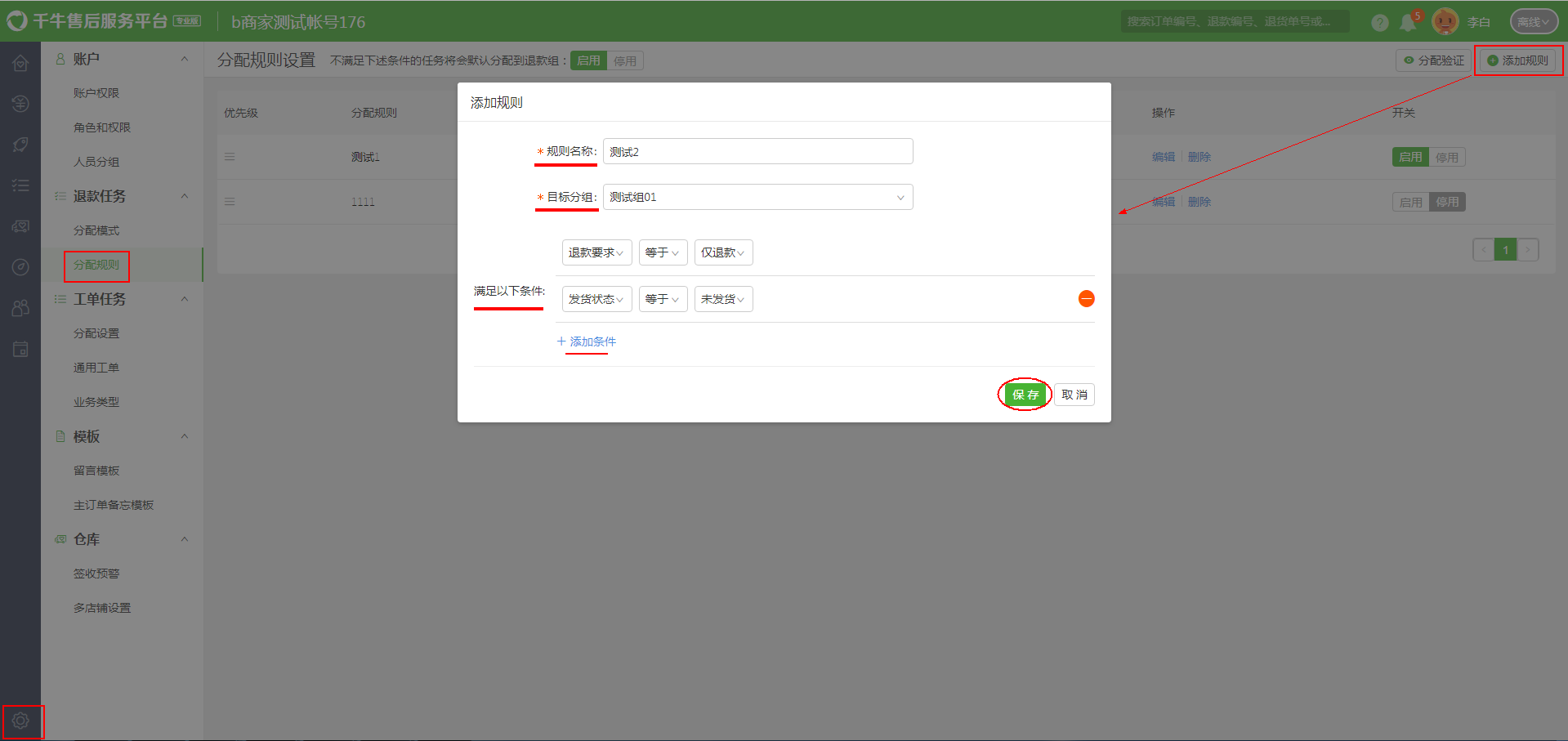Click the 添加规则 button

point(1518,60)
